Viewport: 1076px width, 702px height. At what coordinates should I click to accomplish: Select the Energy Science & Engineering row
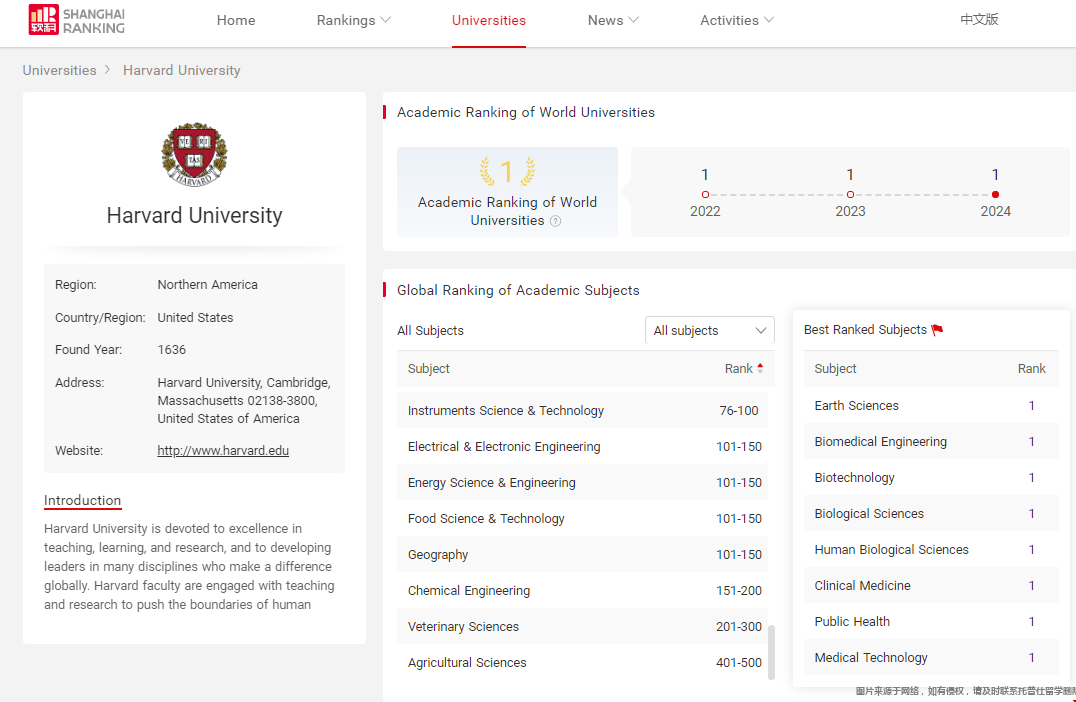(582, 482)
